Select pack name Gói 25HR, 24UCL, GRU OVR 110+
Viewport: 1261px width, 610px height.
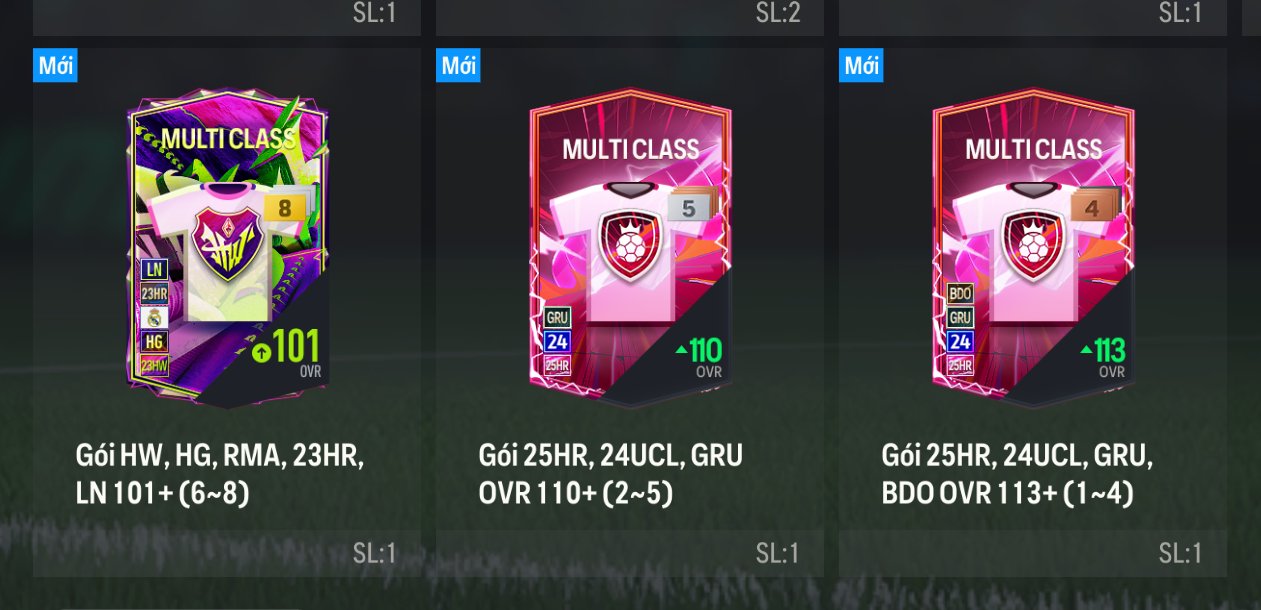[610, 474]
